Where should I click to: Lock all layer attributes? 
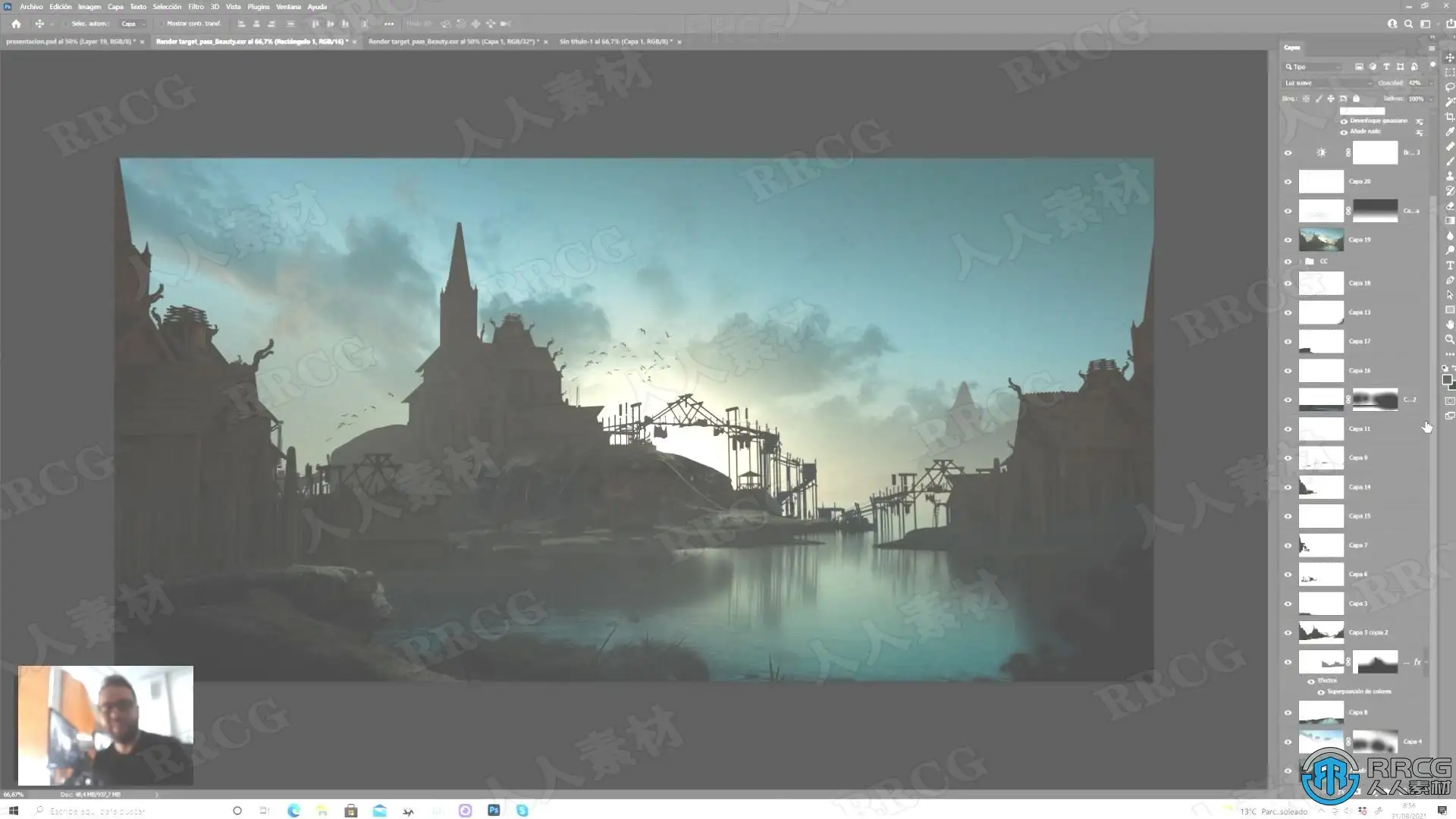pos(1357,99)
